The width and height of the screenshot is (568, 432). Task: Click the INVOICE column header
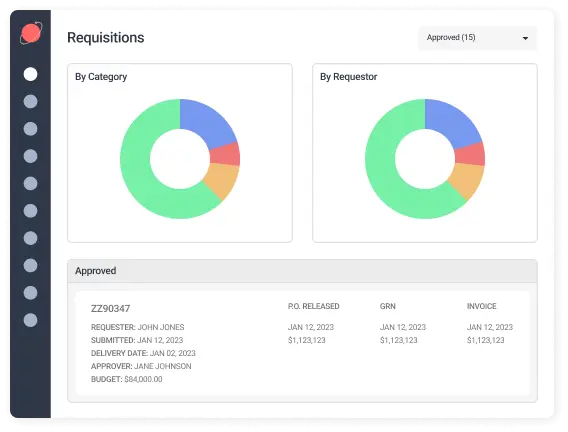click(481, 306)
